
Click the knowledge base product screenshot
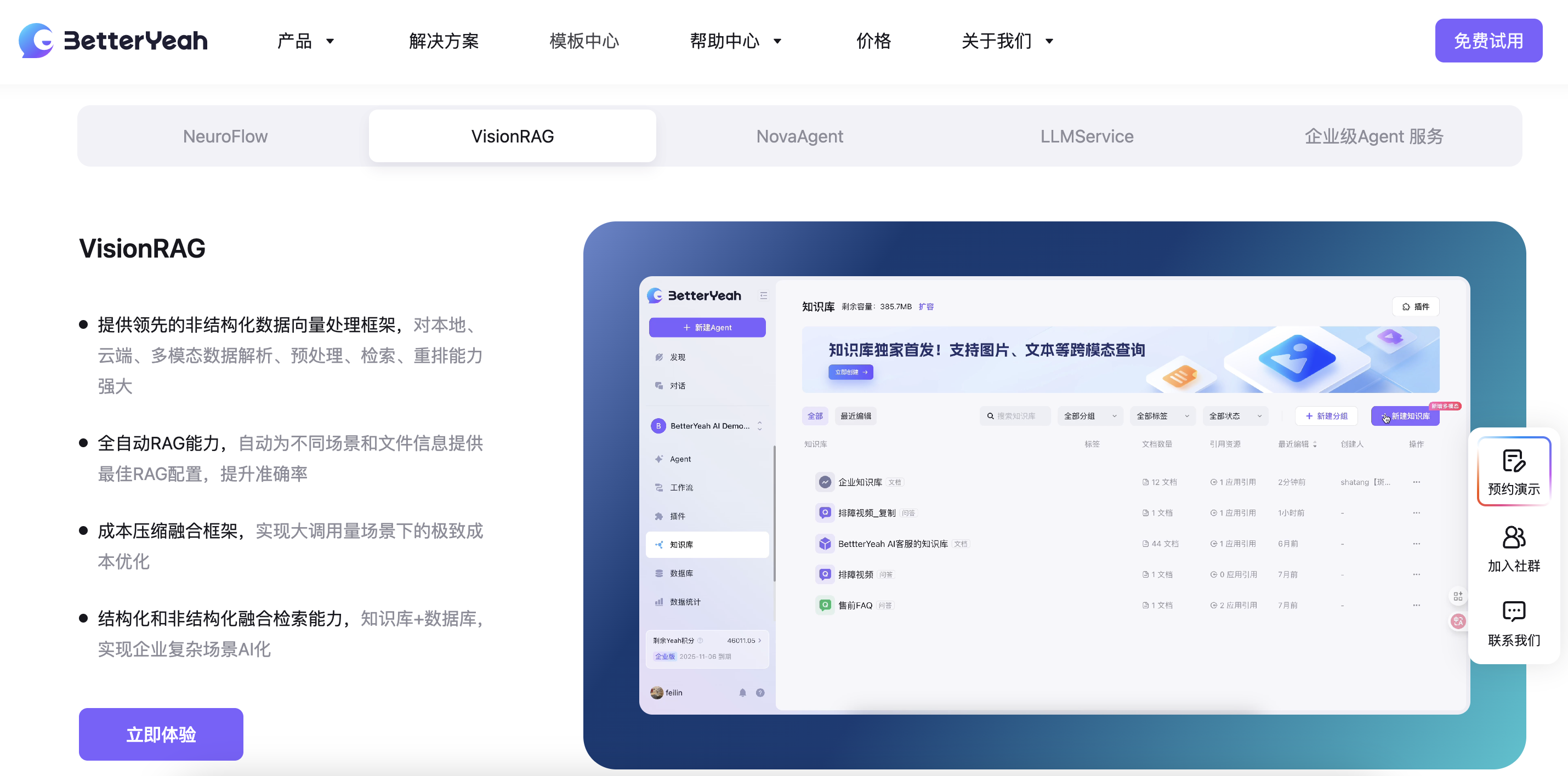coord(1054,495)
